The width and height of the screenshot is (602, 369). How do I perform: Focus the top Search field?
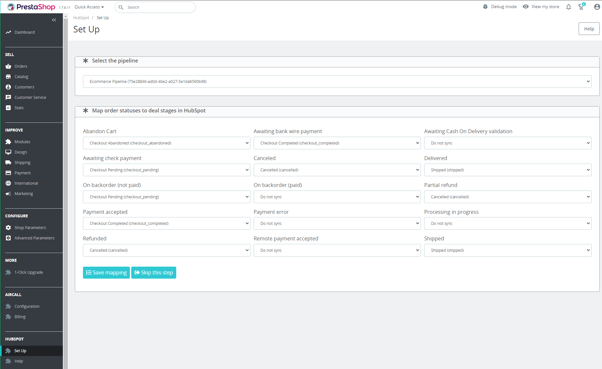[x=155, y=7]
